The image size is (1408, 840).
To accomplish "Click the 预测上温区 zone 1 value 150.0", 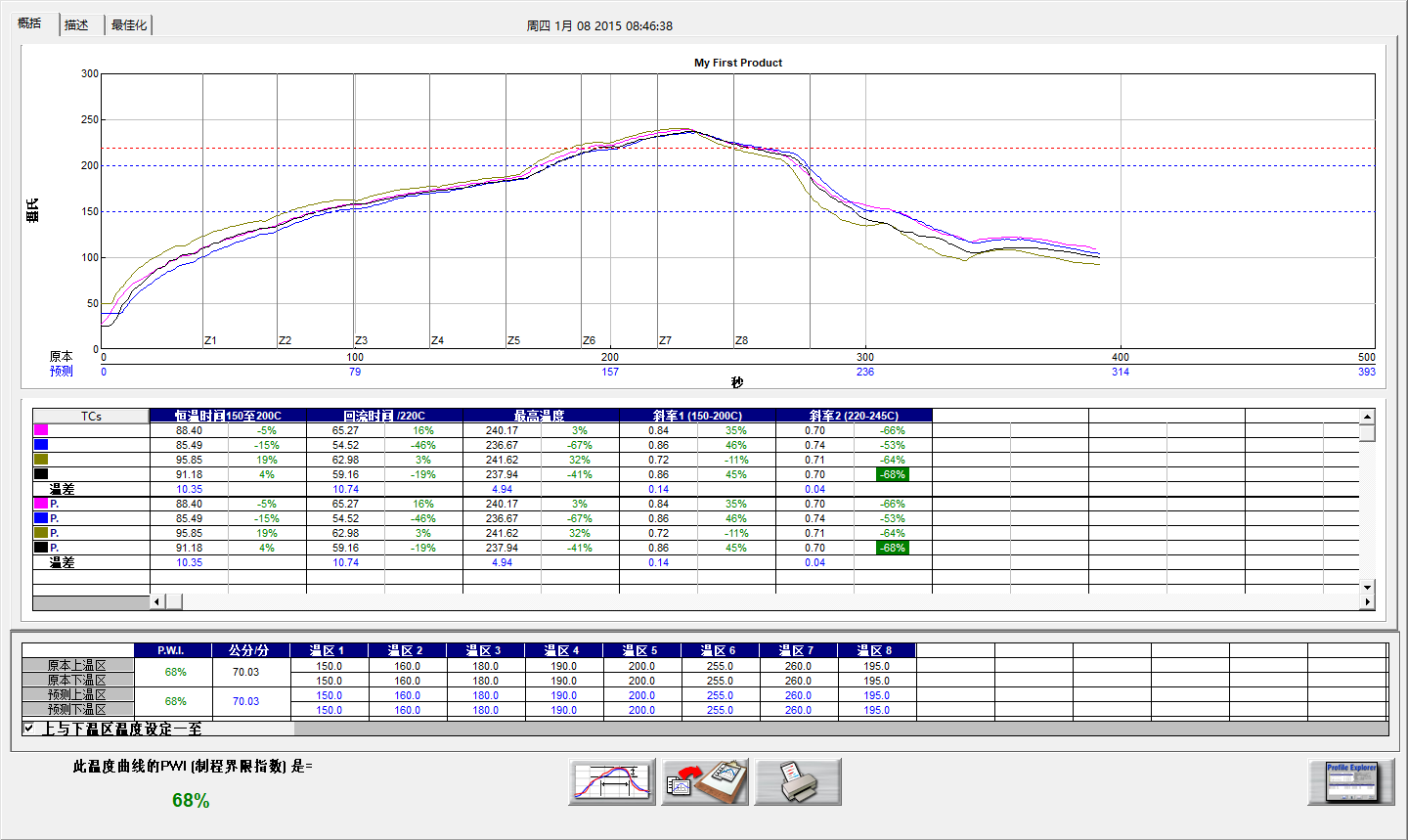I will (329, 695).
